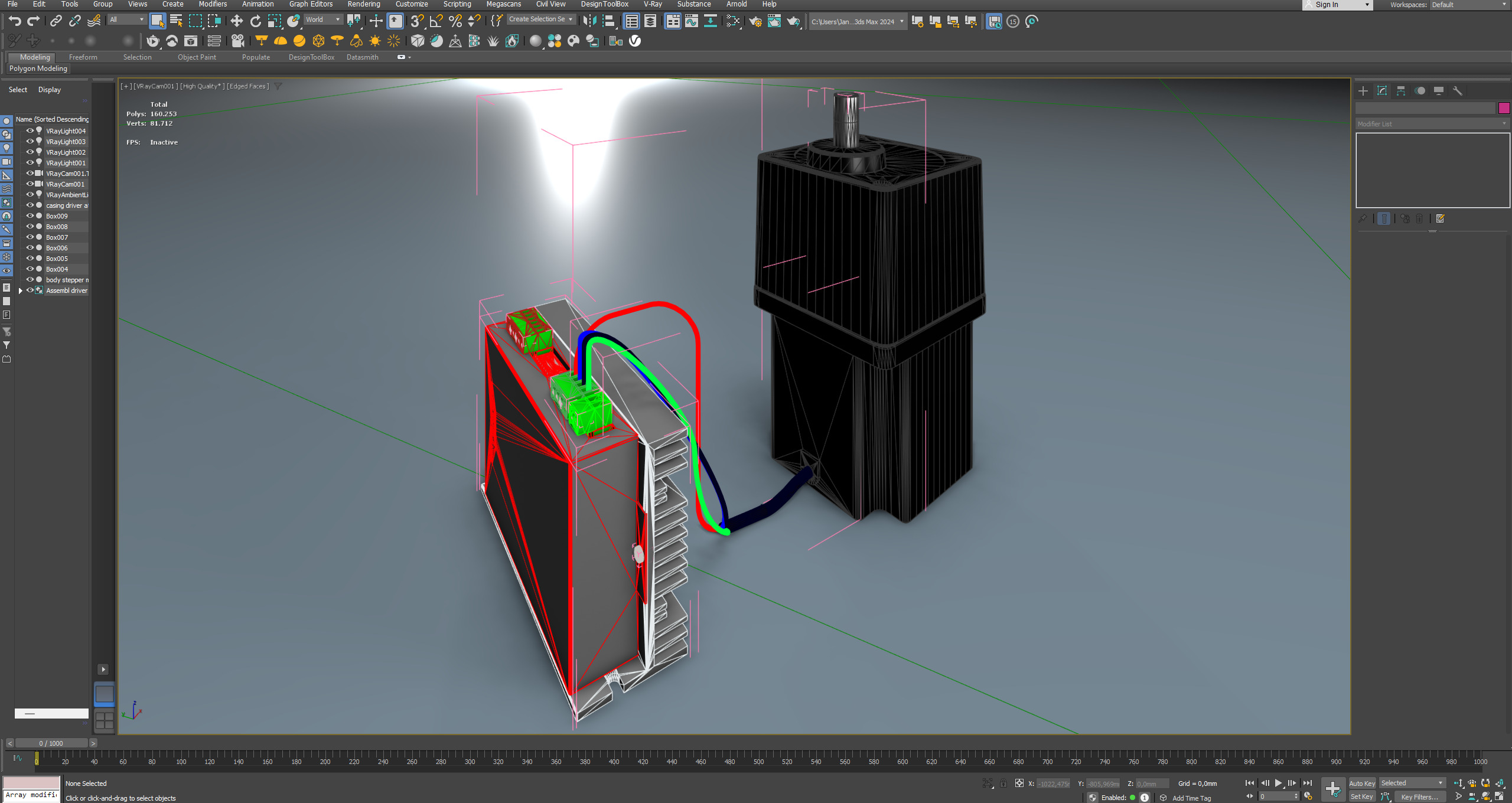Toggle the Percent Snap icon
Image resolution: width=1512 pixels, height=803 pixels.
point(455,21)
